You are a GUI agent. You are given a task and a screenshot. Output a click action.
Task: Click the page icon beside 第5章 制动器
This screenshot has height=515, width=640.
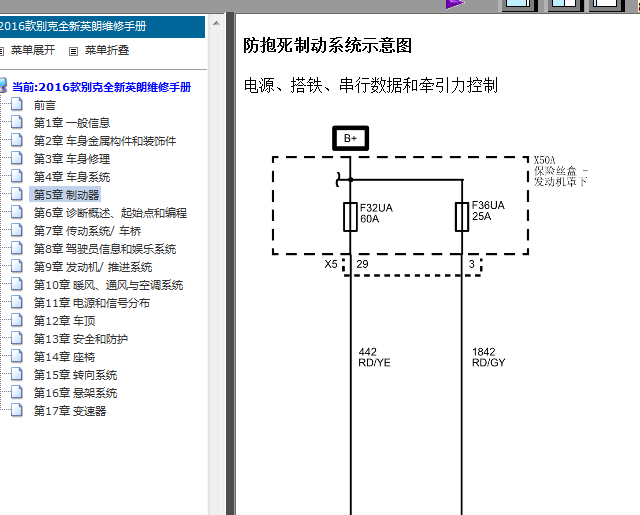point(17,194)
